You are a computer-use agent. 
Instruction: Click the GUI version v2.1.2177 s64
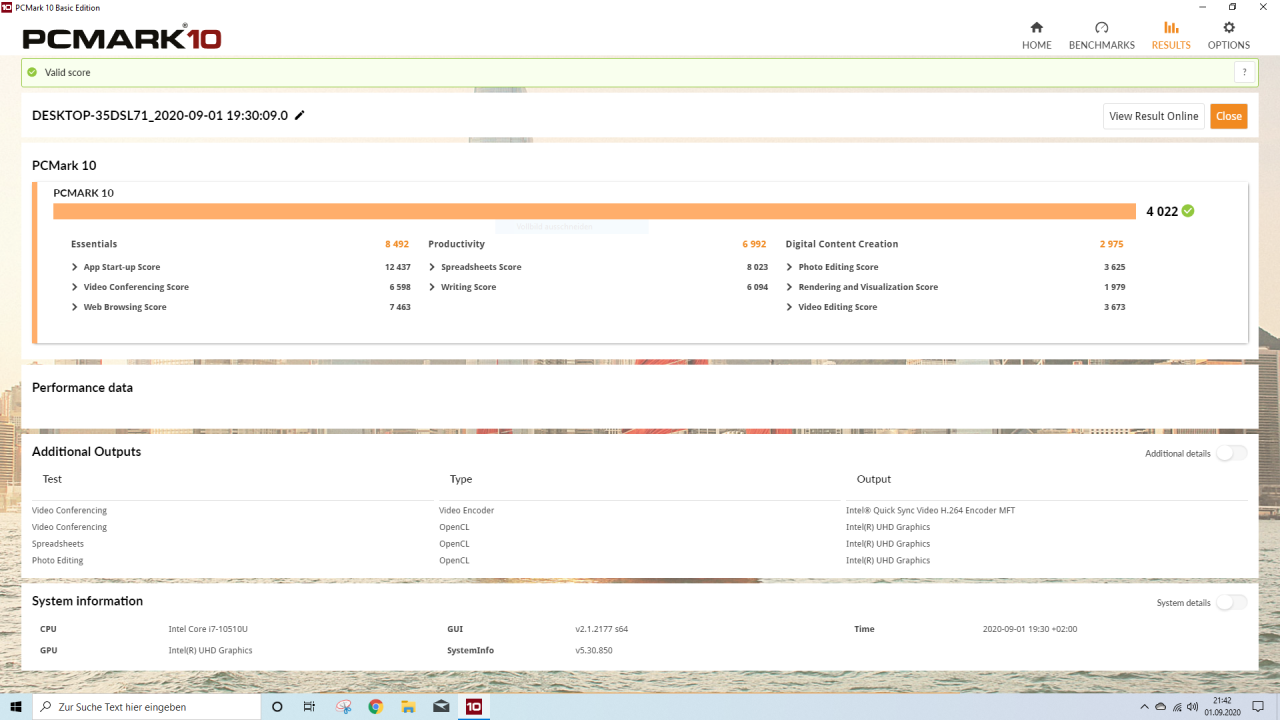coord(601,629)
